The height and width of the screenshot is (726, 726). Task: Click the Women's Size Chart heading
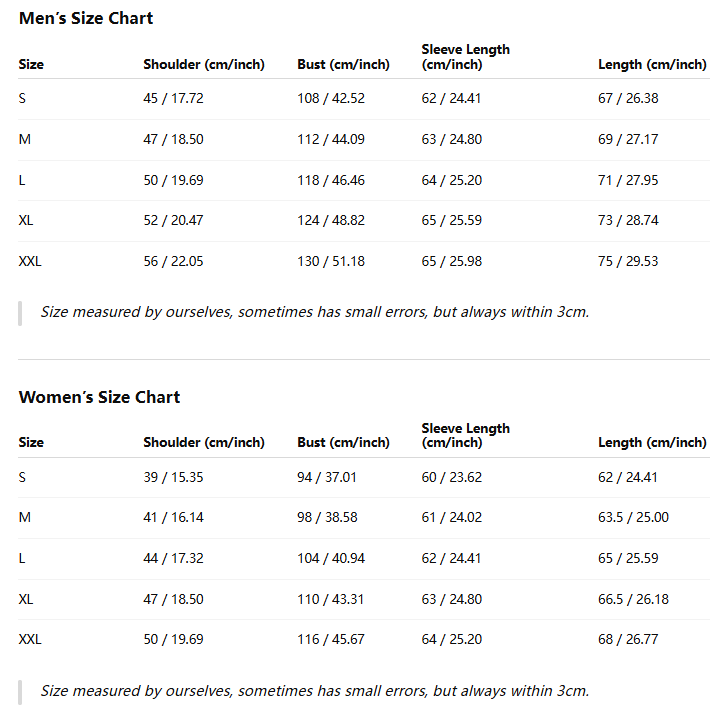(x=99, y=397)
